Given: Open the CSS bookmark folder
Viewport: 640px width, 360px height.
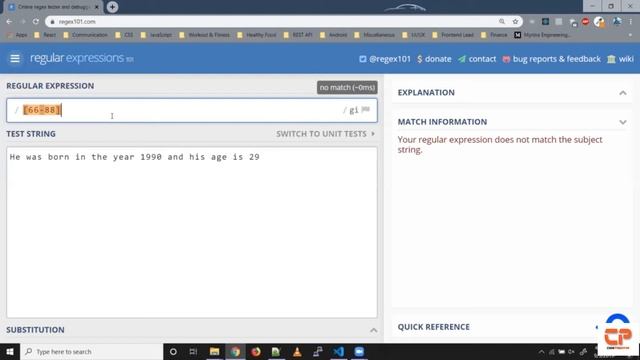Looking at the screenshot, I should 124,35.
